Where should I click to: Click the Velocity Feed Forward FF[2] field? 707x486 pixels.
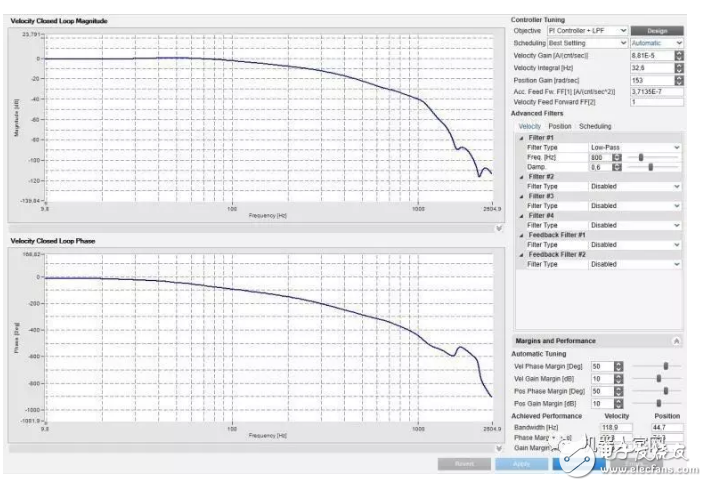pyautogui.click(x=657, y=102)
